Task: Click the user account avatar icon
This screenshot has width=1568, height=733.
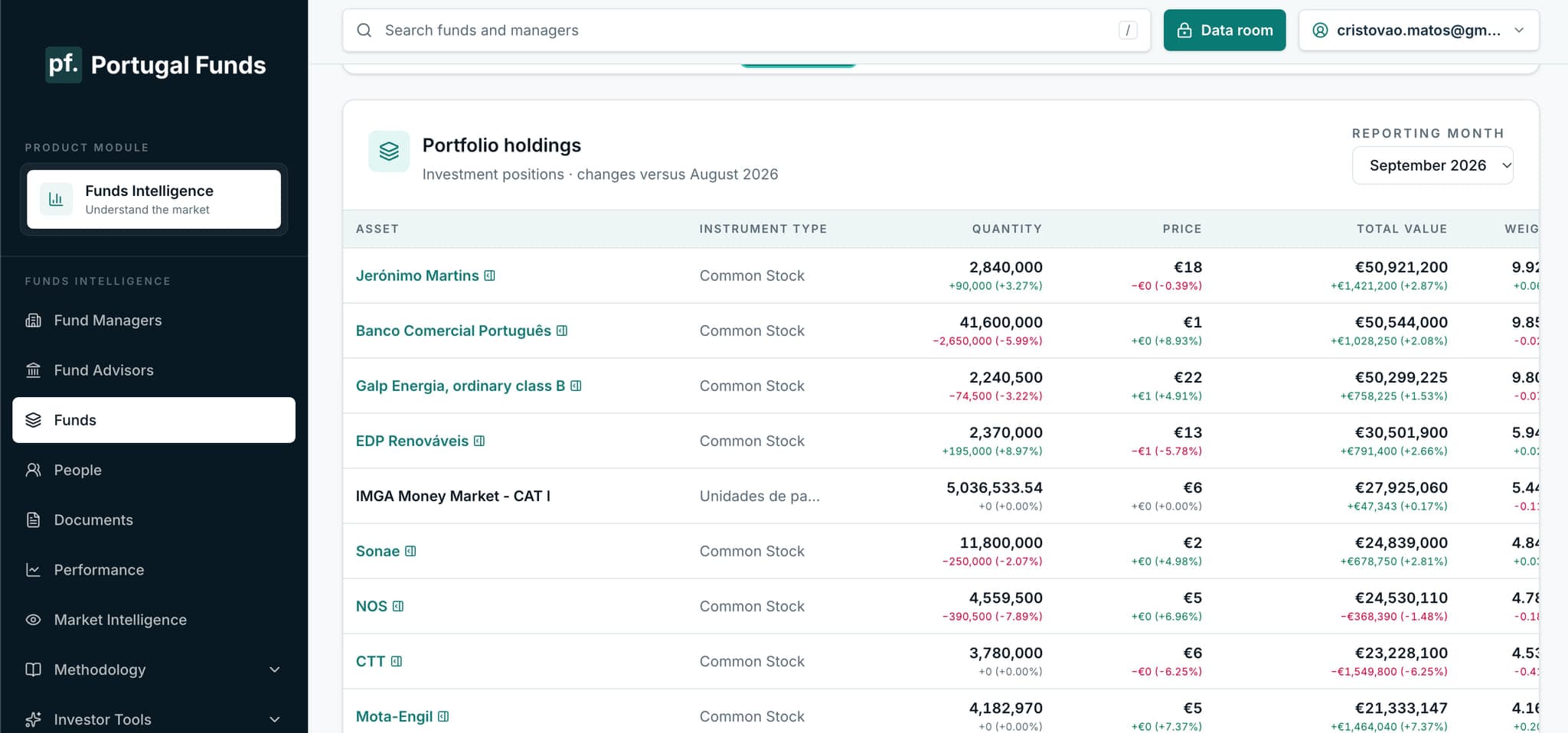Action: [1320, 30]
